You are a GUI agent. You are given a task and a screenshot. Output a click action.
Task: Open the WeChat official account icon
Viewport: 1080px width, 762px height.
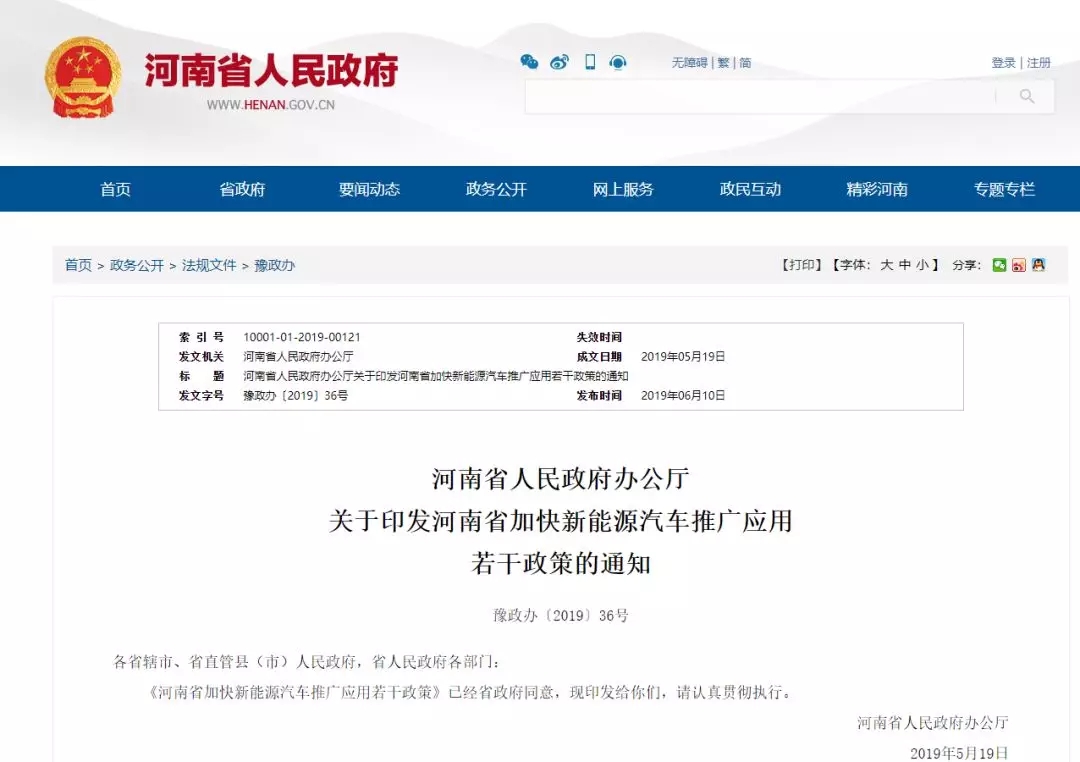pos(530,62)
